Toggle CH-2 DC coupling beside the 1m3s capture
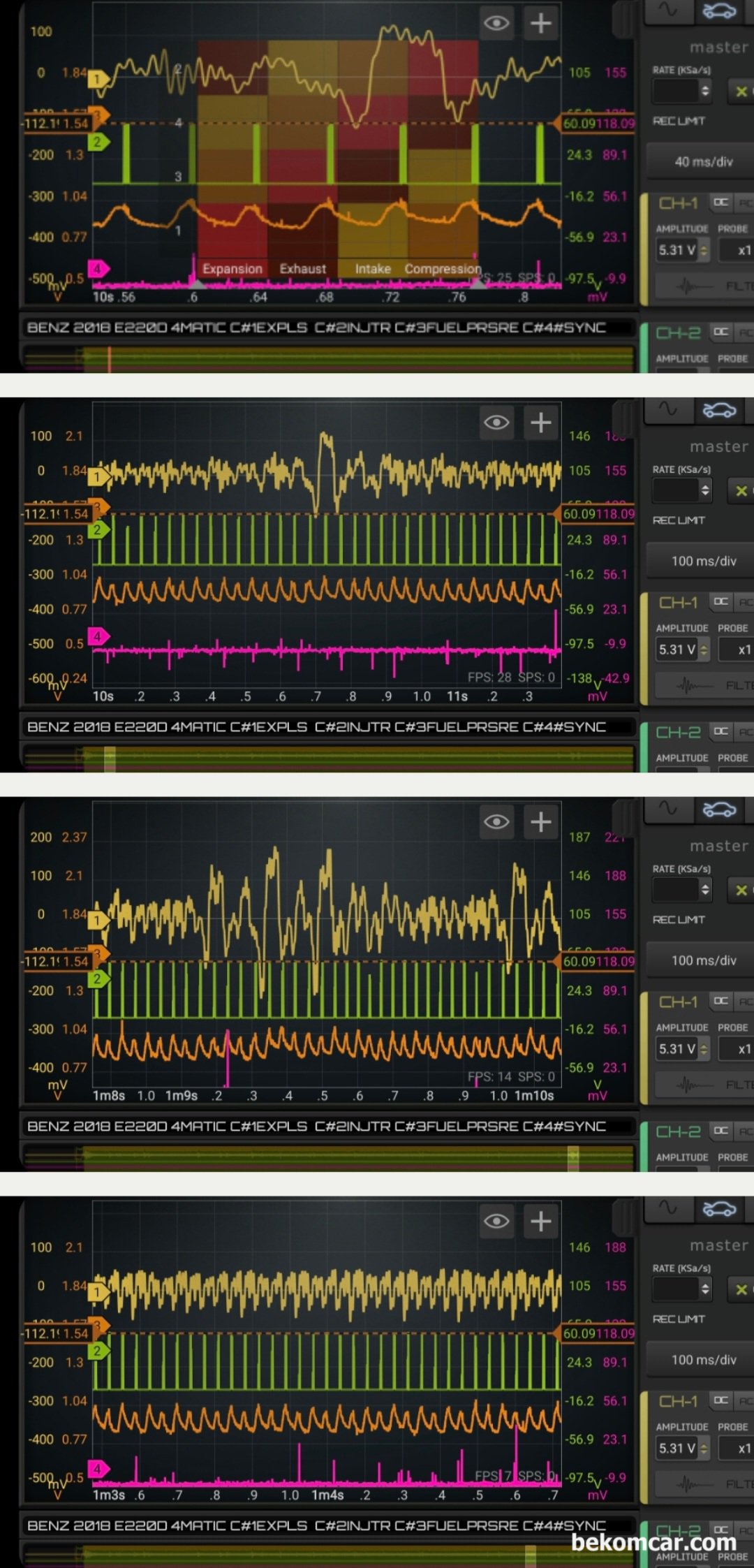The height and width of the screenshot is (1568, 754). click(720, 1530)
